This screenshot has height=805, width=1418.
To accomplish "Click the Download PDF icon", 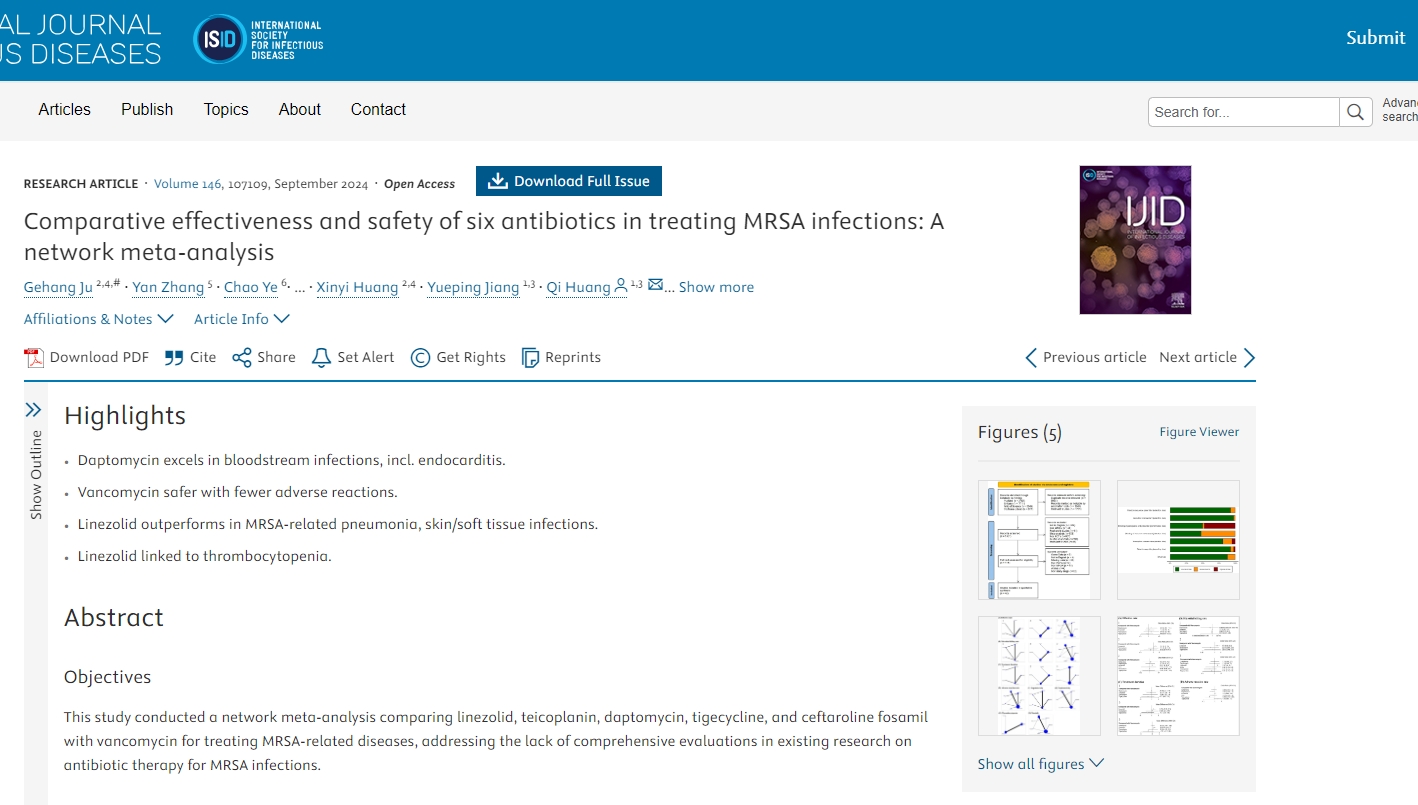I will 34,358.
